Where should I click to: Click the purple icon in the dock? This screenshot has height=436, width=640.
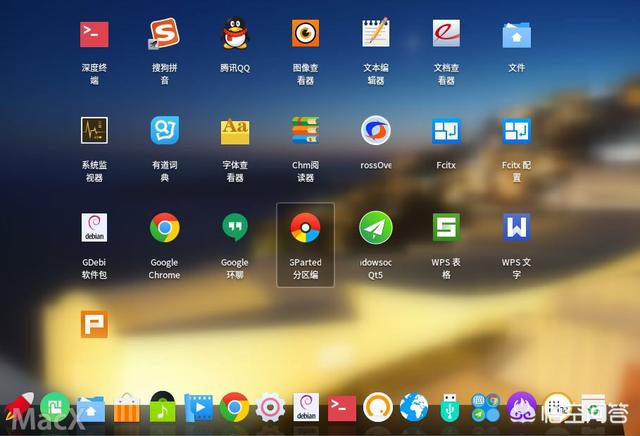point(521,407)
